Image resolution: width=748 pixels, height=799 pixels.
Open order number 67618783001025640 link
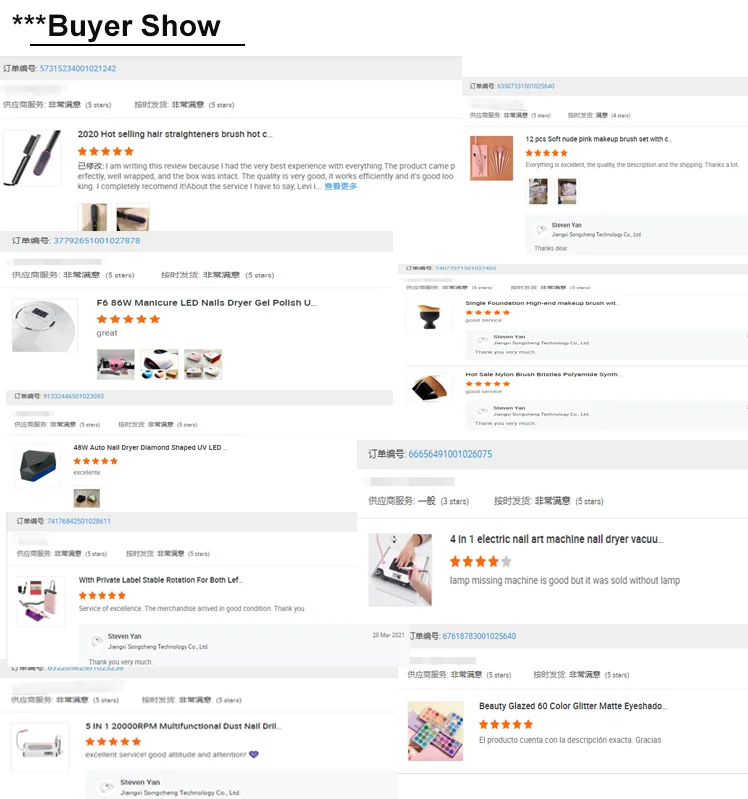pyautogui.click(x=479, y=636)
